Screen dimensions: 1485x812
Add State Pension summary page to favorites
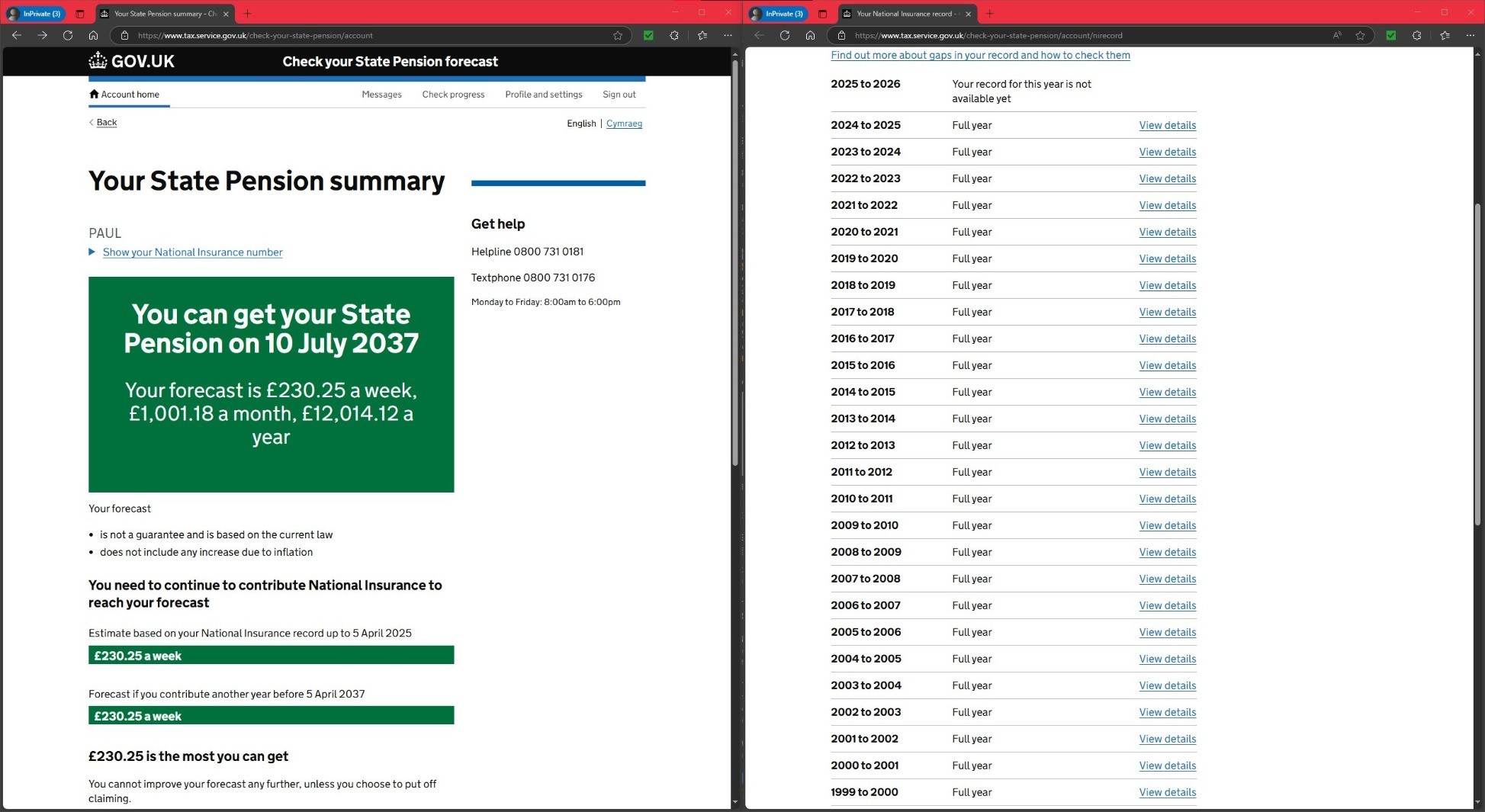tap(618, 35)
